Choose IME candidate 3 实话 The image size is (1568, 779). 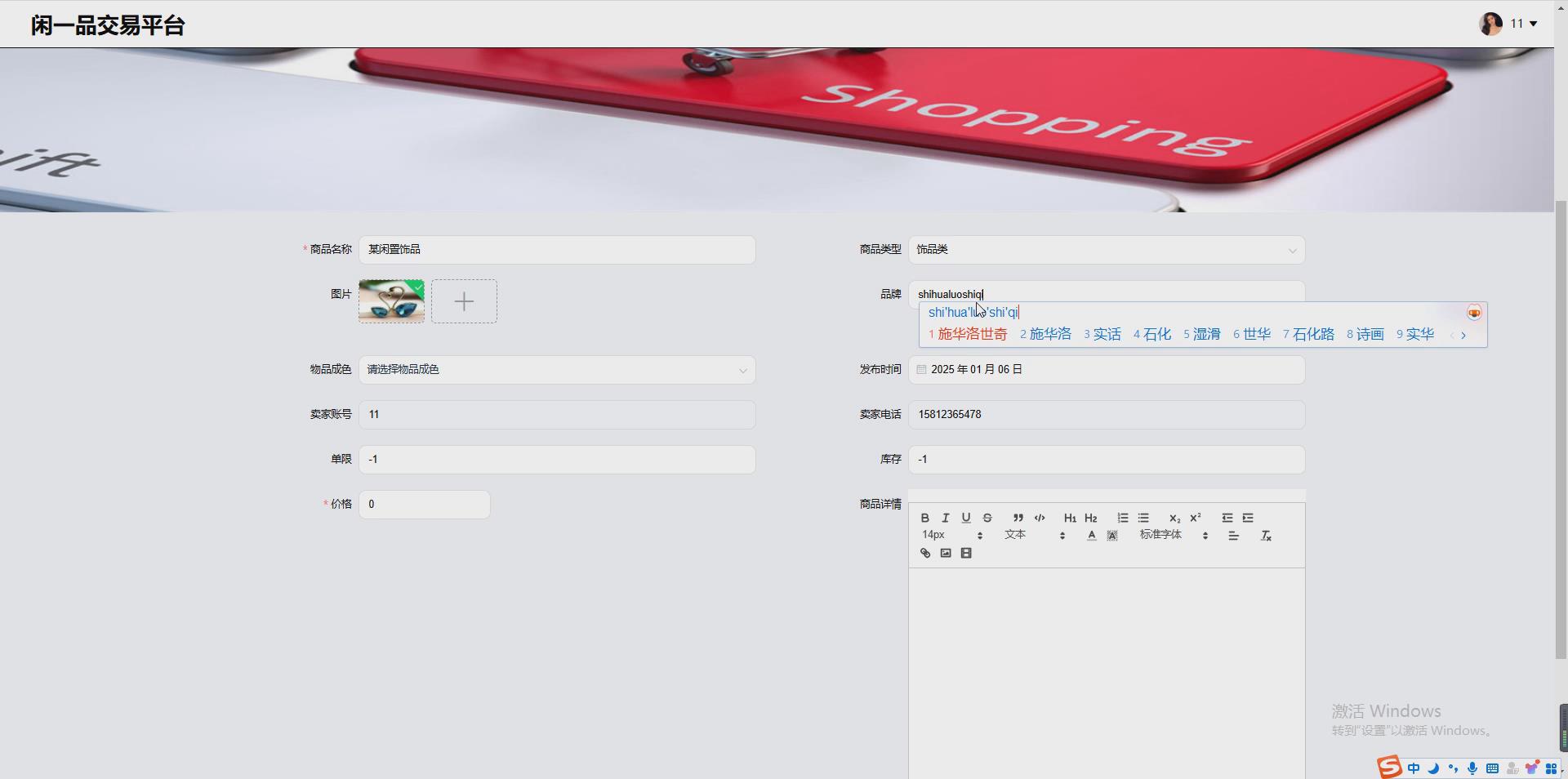(1102, 334)
